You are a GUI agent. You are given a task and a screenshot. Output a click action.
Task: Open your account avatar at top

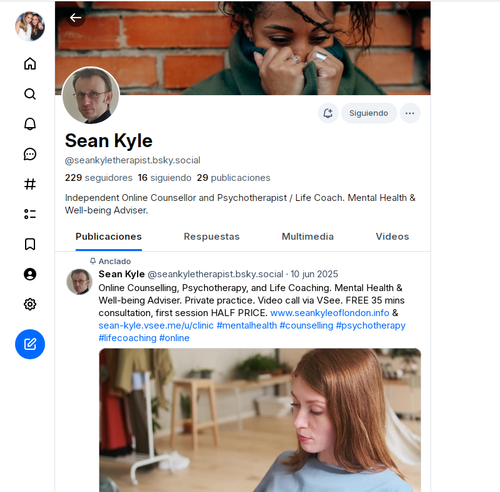tap(30, 26)
